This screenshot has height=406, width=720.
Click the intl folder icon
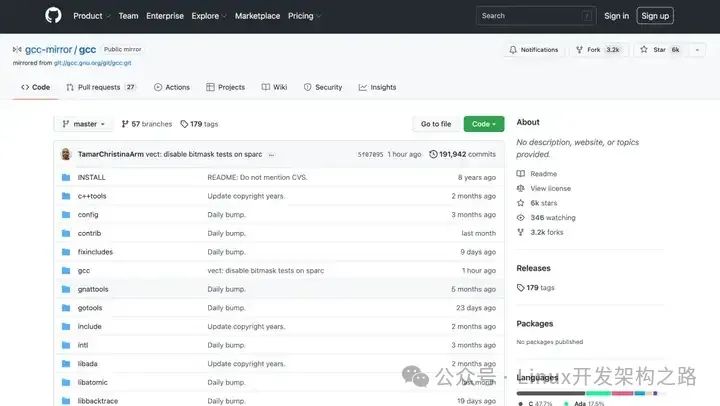coord(66,345)
